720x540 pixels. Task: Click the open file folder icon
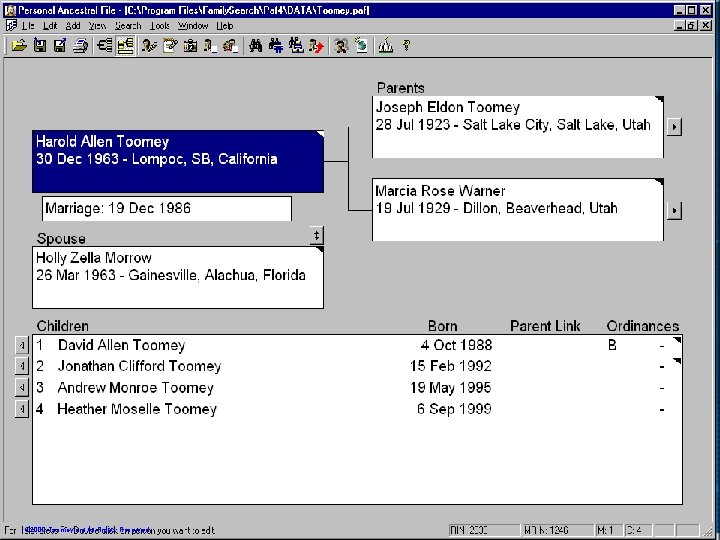pyautogui.click(x=19, y=45)
